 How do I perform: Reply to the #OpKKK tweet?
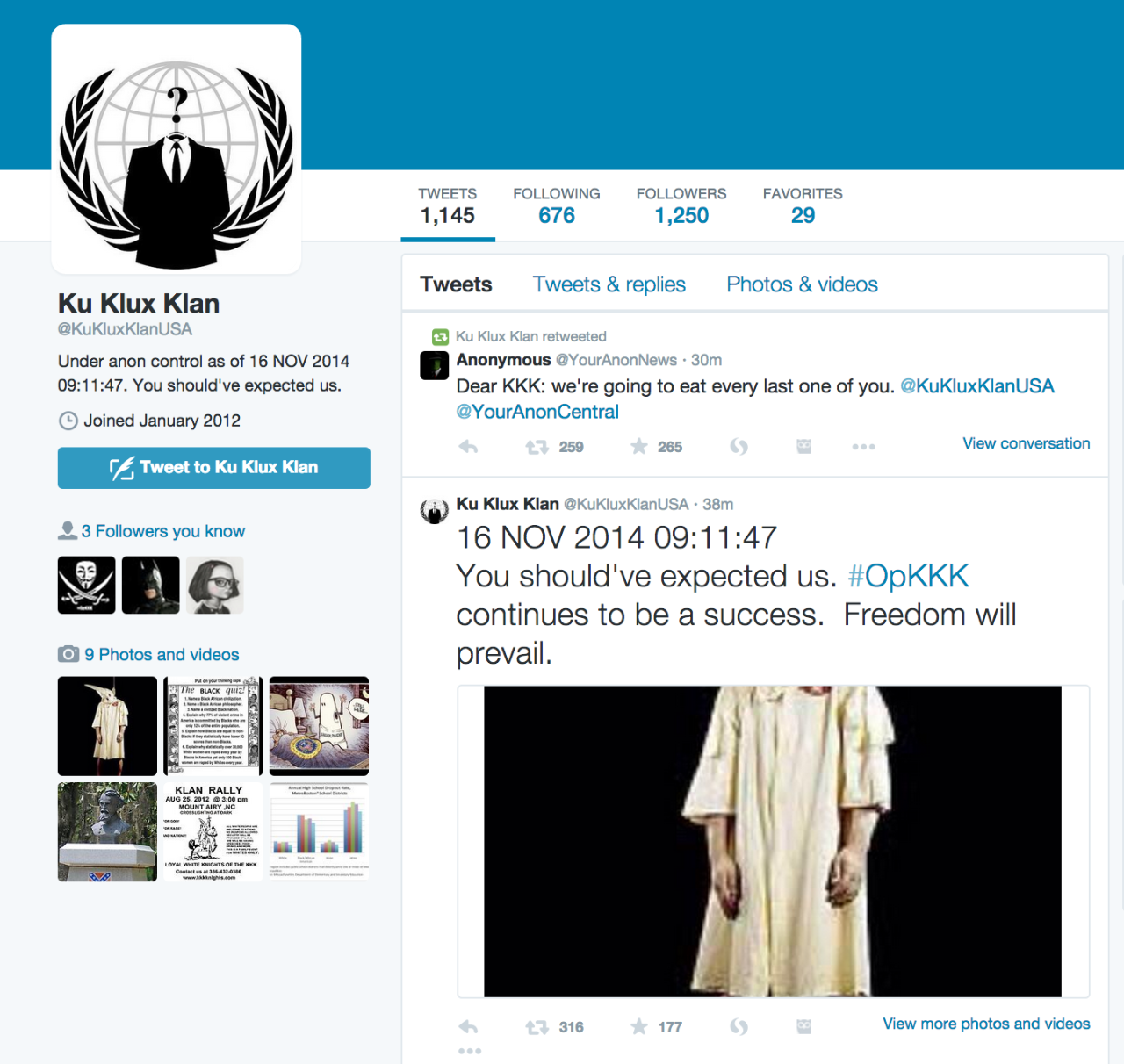[x=468, y=1027]
